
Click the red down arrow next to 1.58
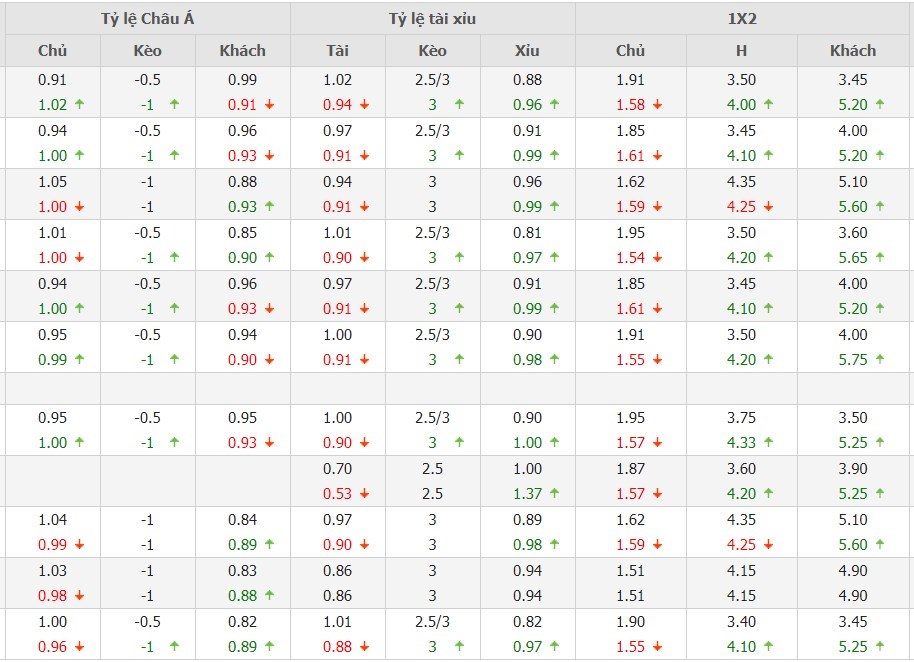(657, 105)
